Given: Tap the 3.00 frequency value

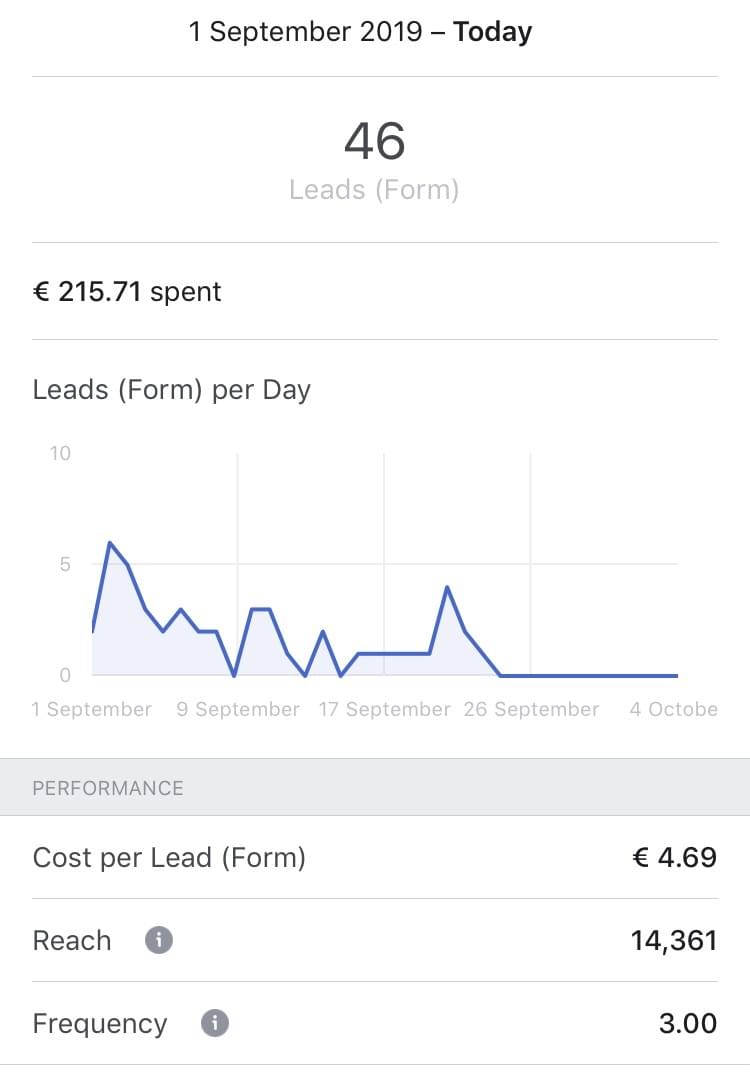Looking at the screenshot, I should click(x=687, y=1024).
